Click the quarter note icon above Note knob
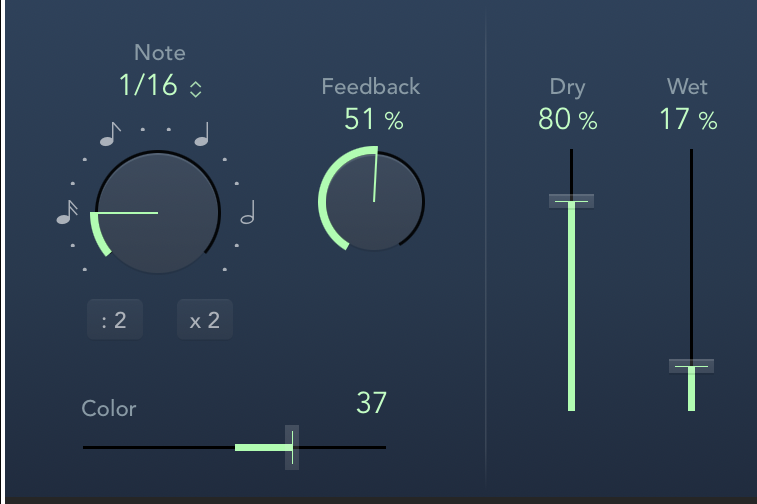The image size is (757, 504). (x=203, y=133)
